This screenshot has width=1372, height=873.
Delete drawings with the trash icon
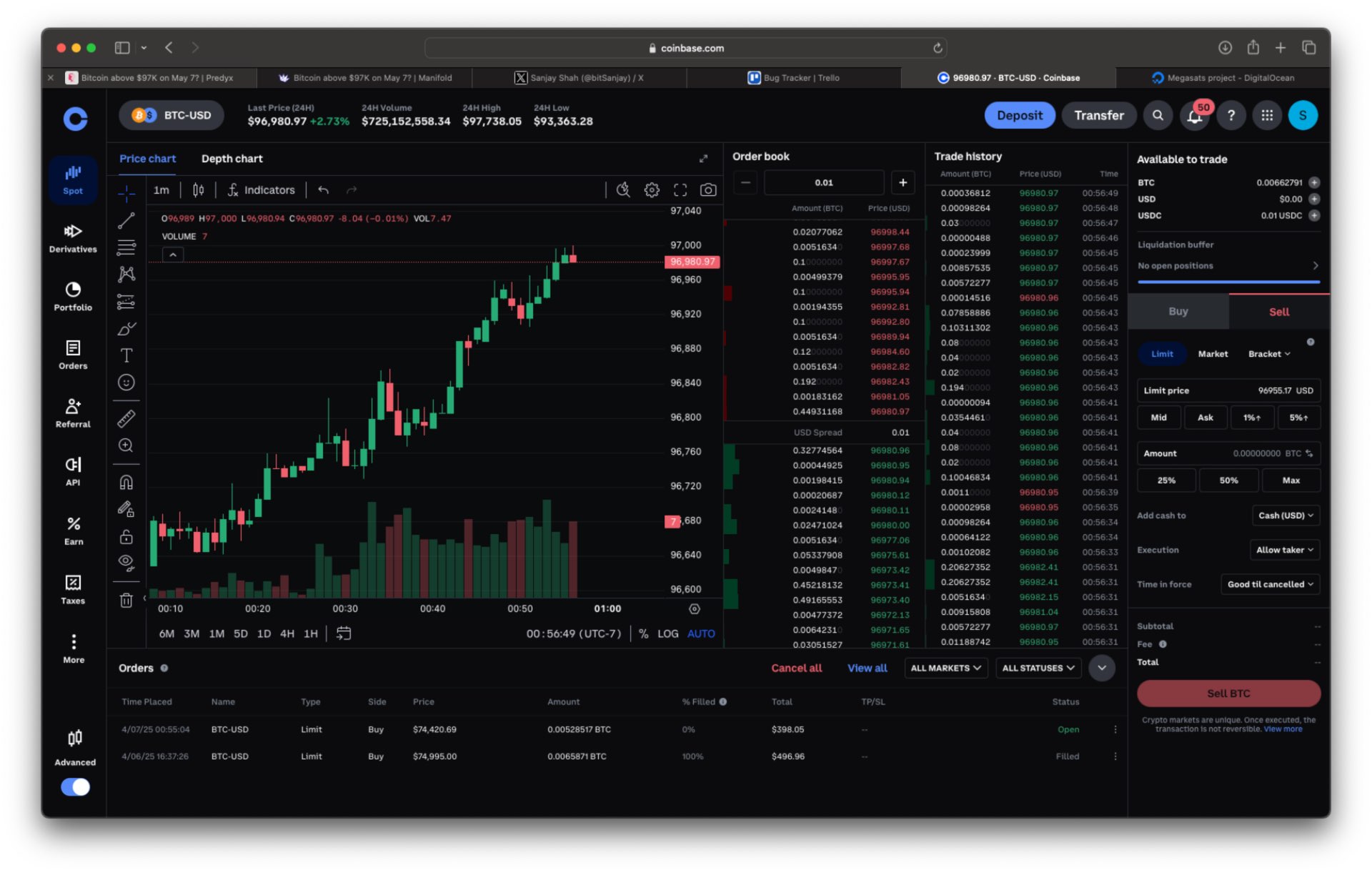[x=126, y=601]
